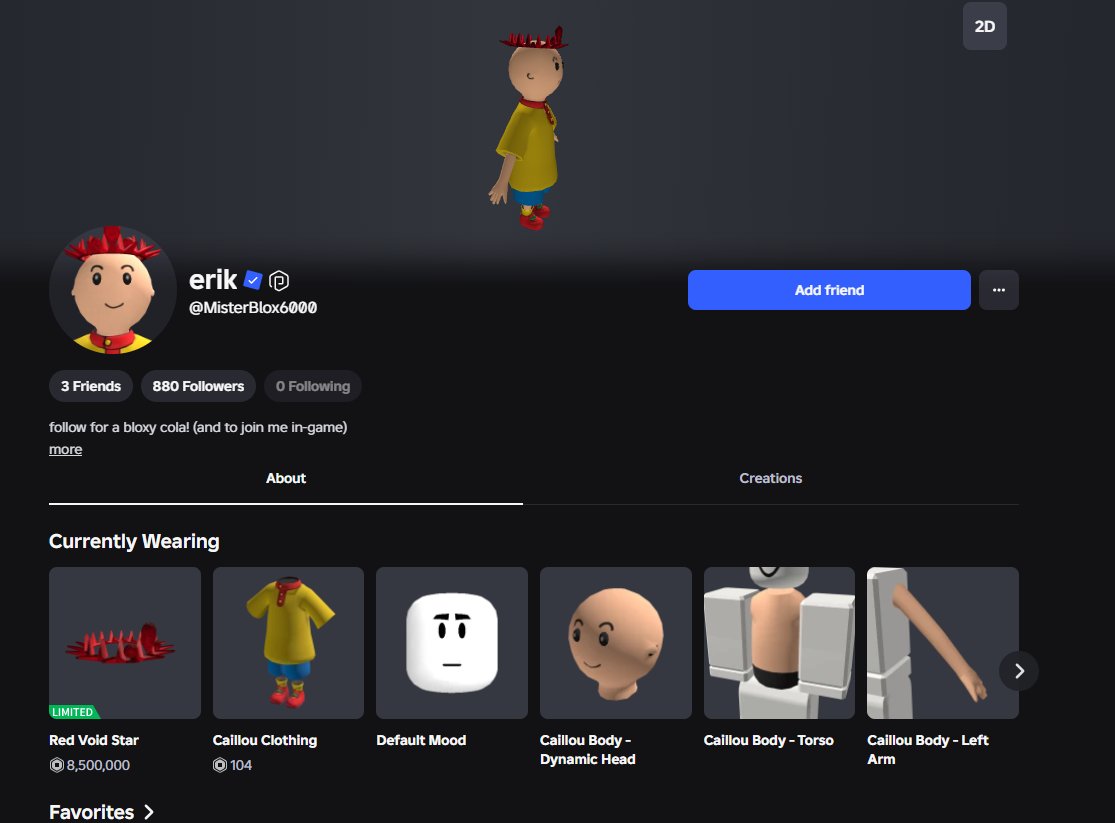Image resolution: width=1115 pixels, height=823 pixels.
Task: Click the Red Void Star item name
Action: click(94, 740)
